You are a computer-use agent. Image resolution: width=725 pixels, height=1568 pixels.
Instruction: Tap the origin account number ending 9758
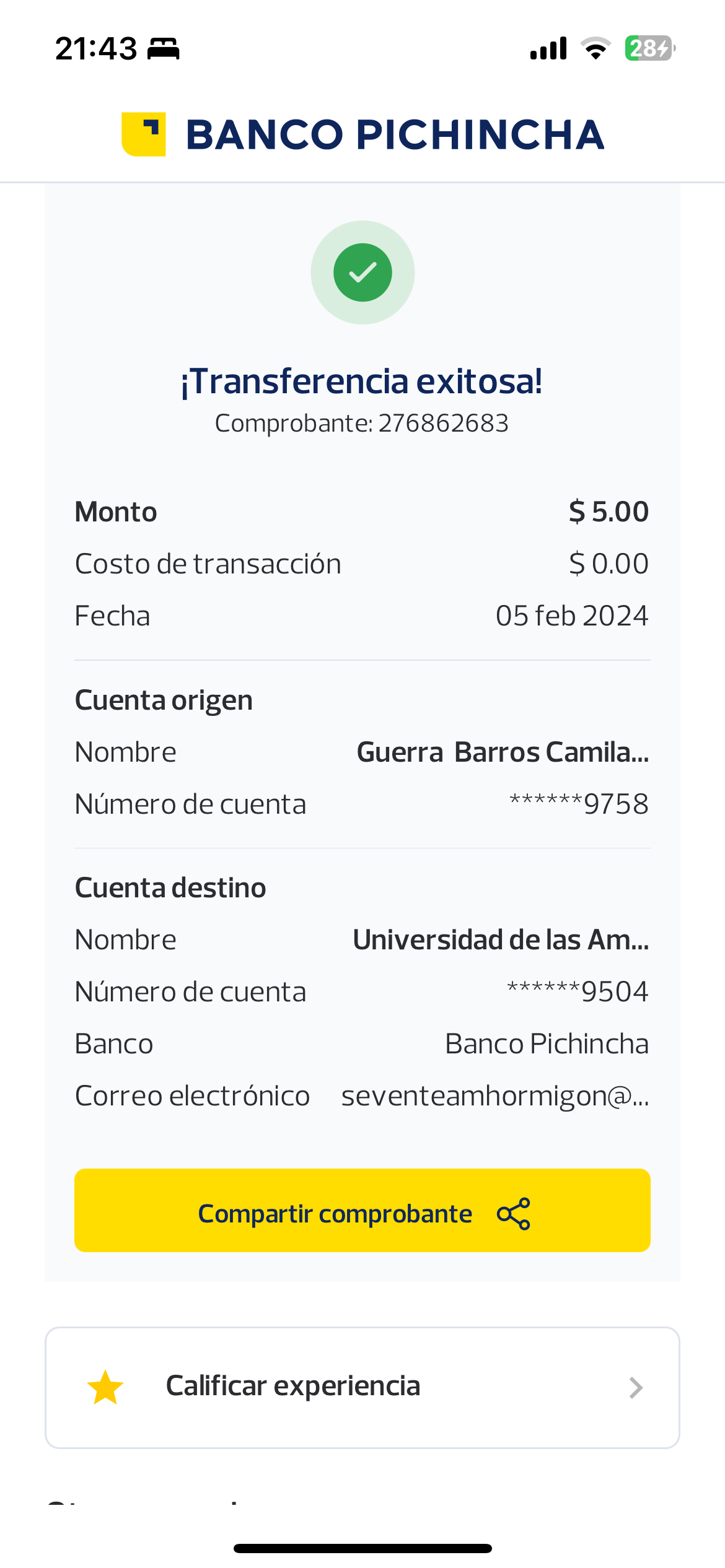(x=579, y=804)
